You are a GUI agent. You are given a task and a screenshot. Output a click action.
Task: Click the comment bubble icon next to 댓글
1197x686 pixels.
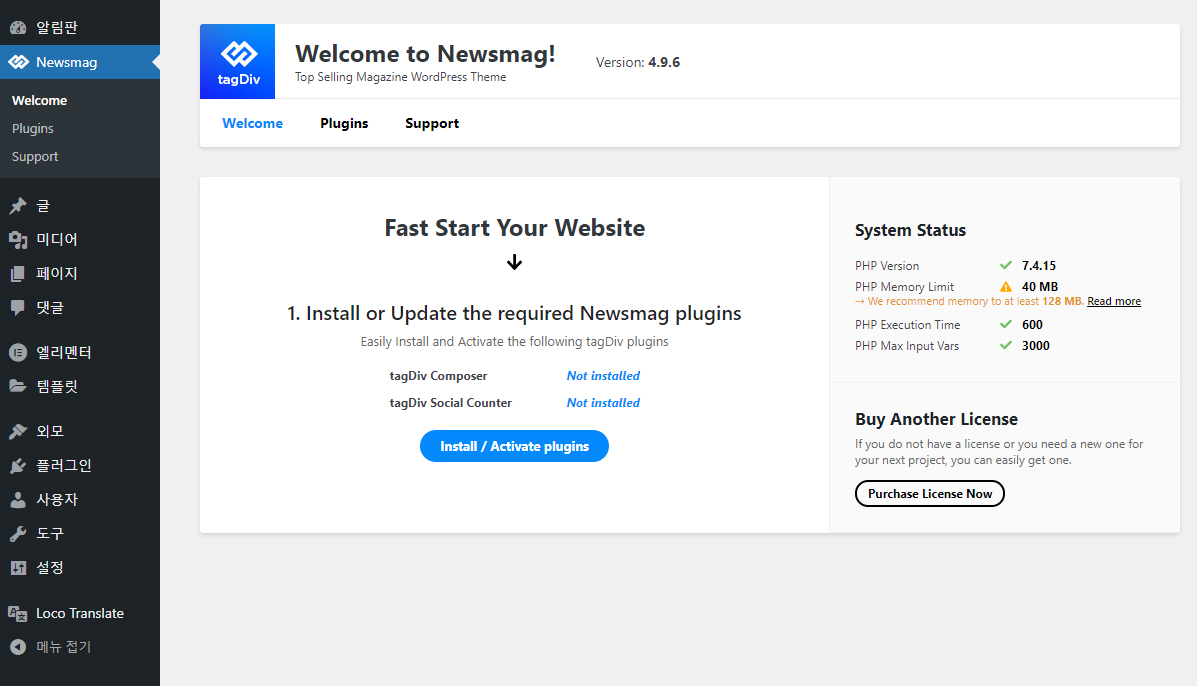(18, 308)
